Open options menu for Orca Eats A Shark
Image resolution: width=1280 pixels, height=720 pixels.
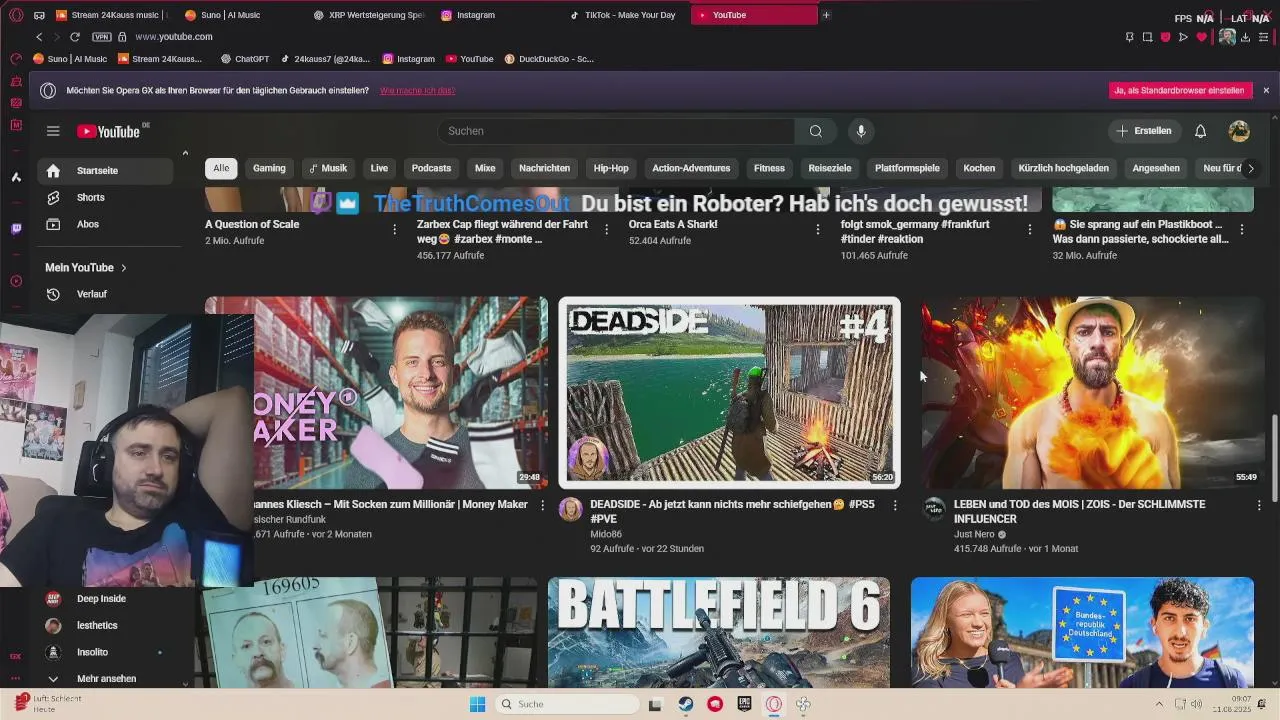click(x=818, y=229)
